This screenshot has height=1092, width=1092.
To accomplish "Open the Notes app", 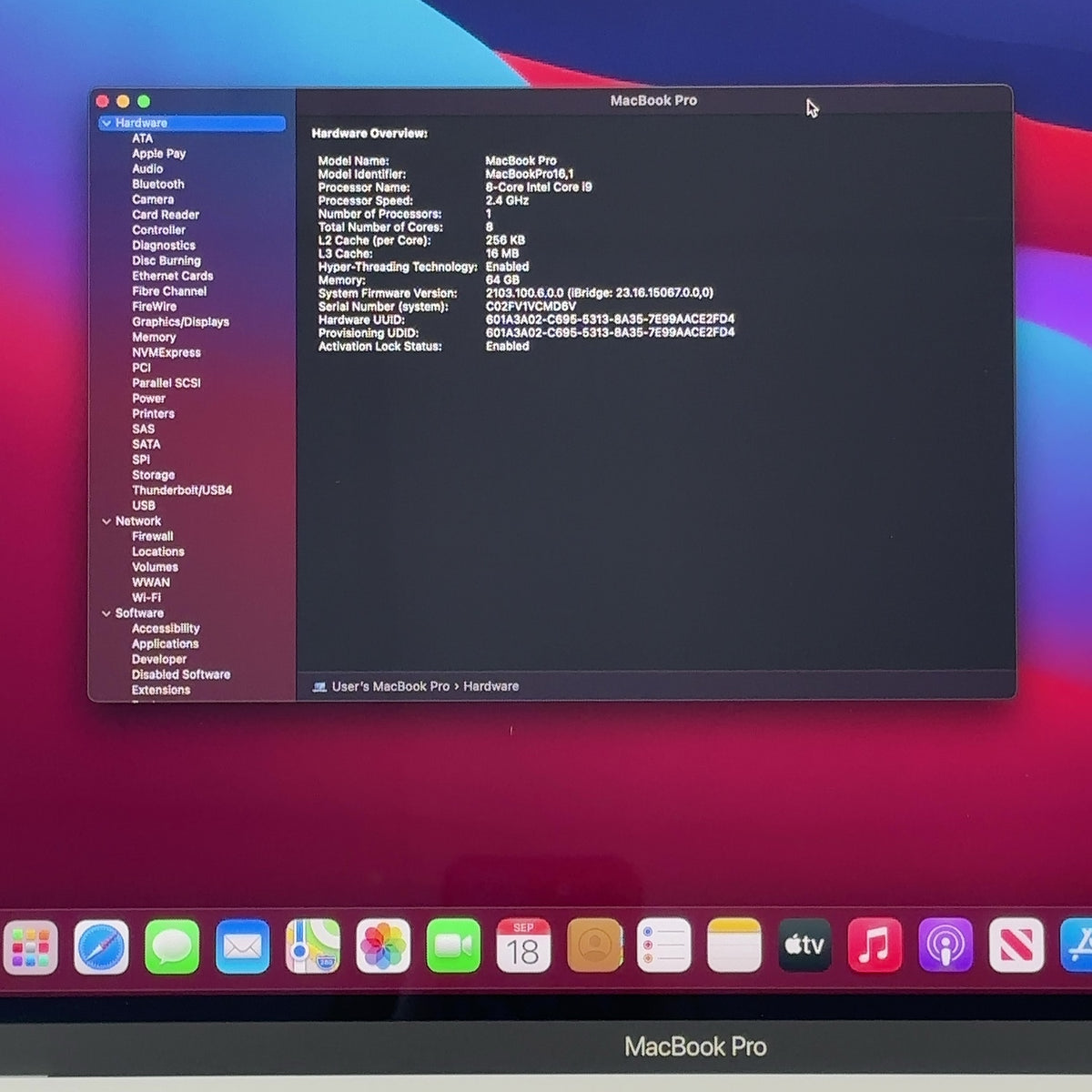I will coord(734,946).
